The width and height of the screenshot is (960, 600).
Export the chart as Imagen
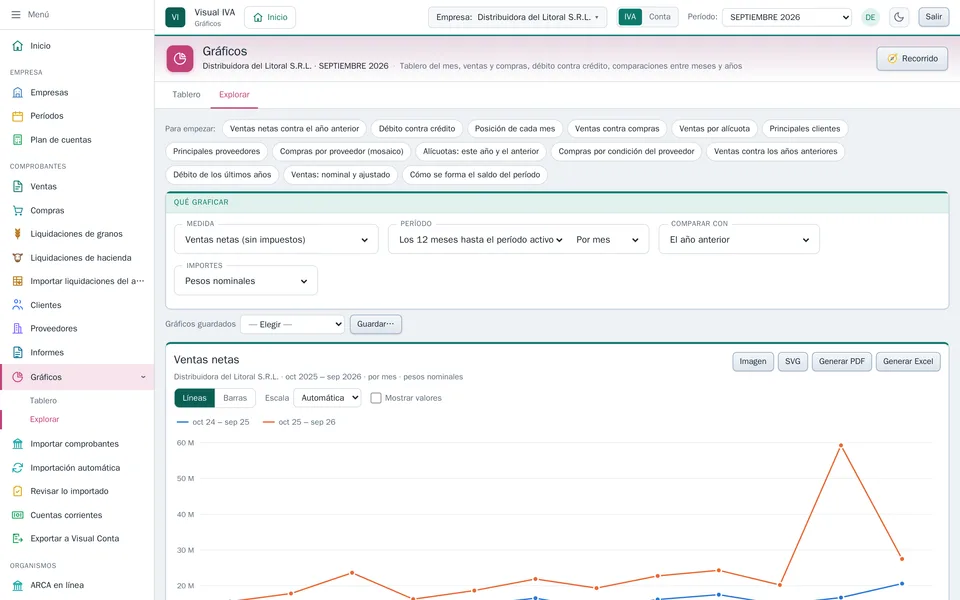752,362
